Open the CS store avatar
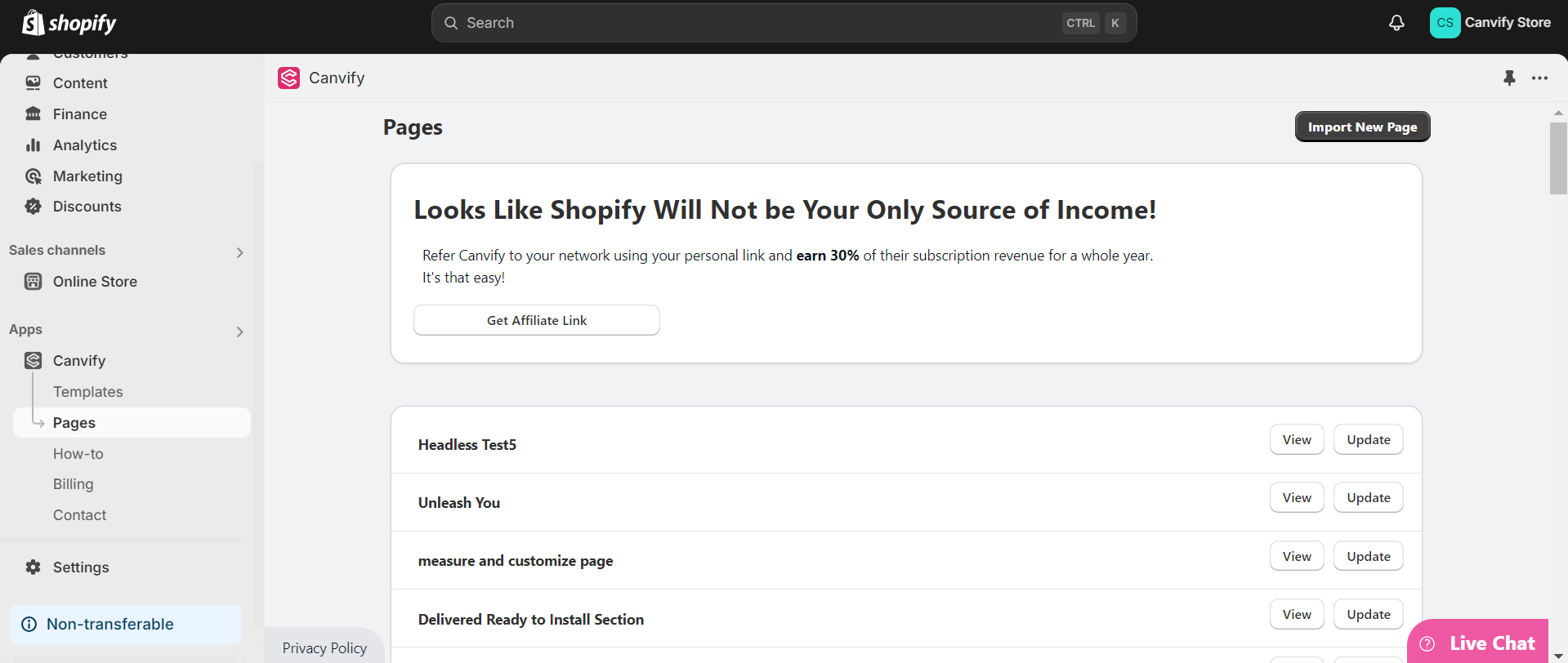1568x663 pixels. coord(1445,23)
